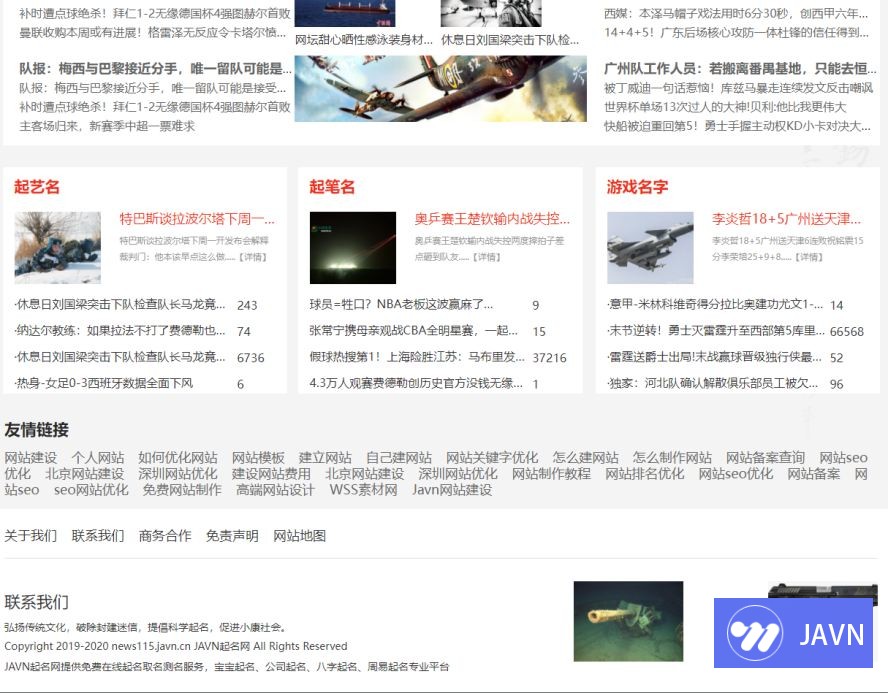Open article 特巴斯谈拉波尔塔下周一
The width and height of the screenshot is (888, 693).
(197, 219)
